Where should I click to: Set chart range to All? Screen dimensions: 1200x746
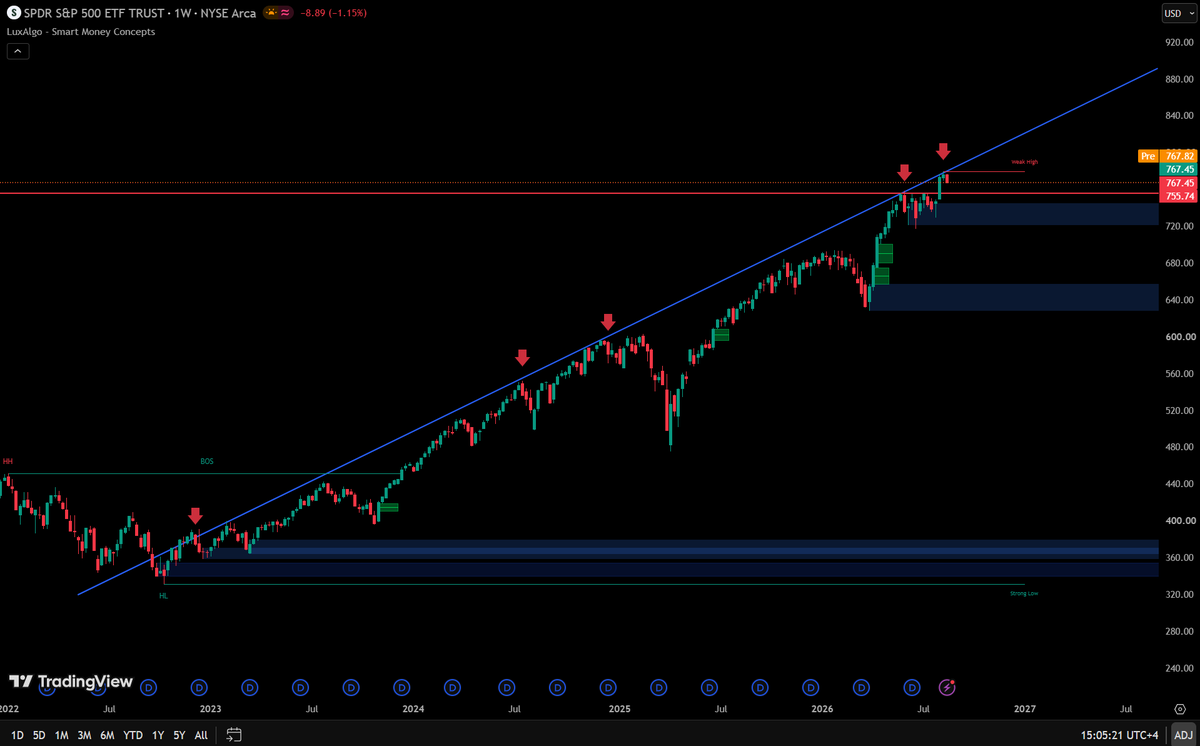[x=201, y=735]
